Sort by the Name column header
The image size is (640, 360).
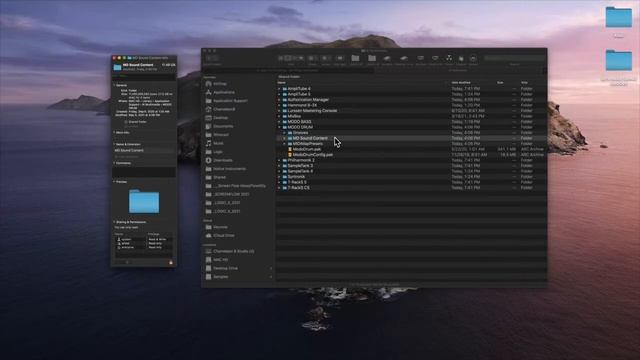(x=282, y=83)
